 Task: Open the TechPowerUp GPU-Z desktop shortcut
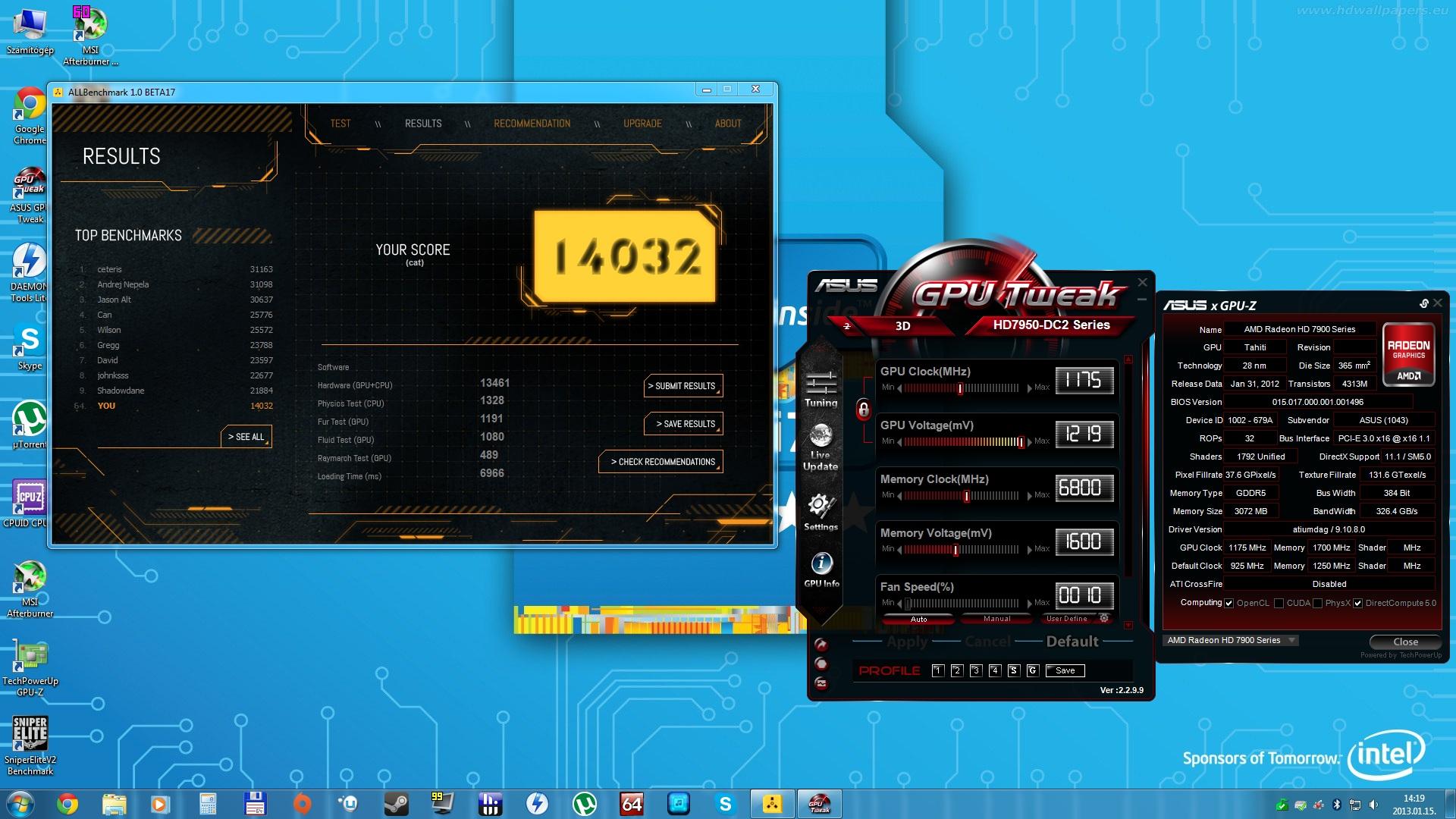30,667
